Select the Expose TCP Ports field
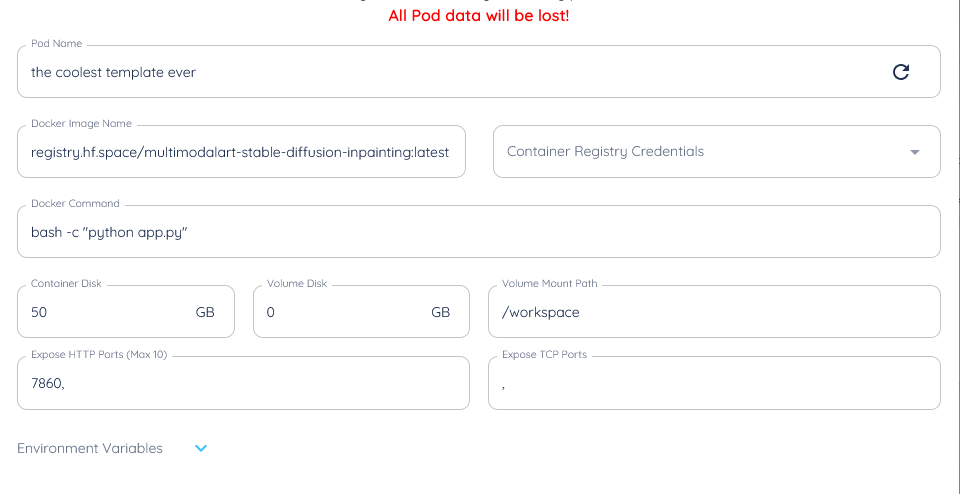 pos(714,383)
